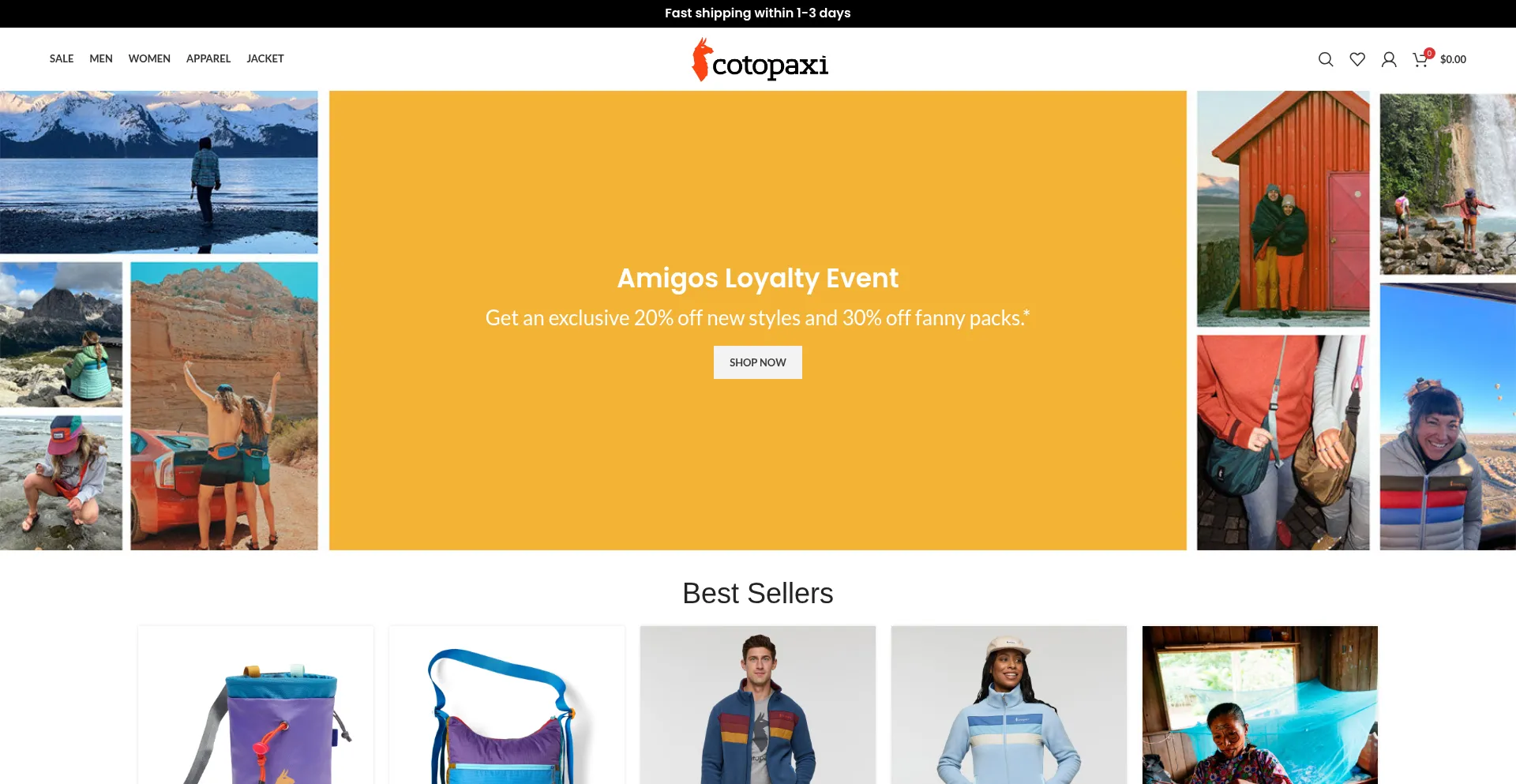Viewport: 1516px width, 784px height.
Task: Select the blue mosquito net photo tile
Action: [x=1260, y=705]
